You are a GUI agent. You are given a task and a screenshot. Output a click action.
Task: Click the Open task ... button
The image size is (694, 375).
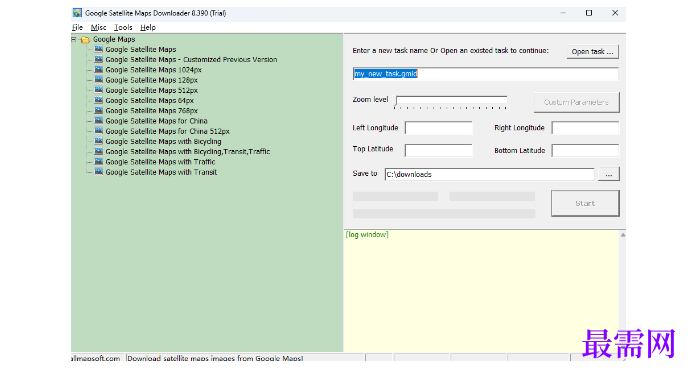point(593,51)
